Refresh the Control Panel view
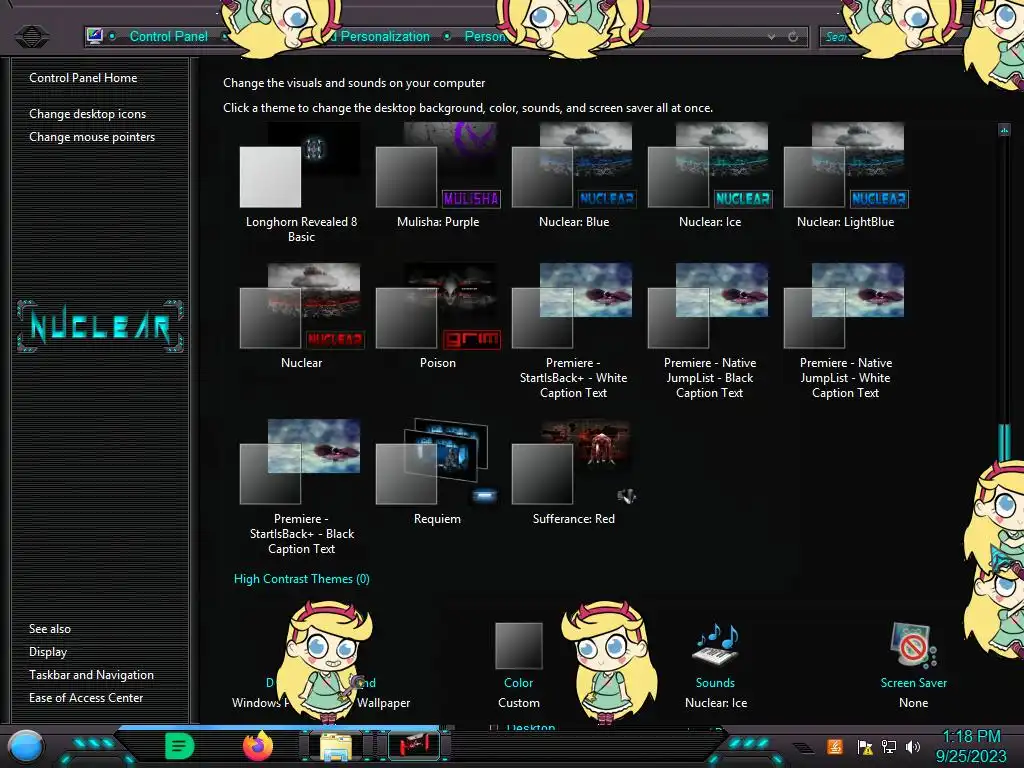1024x768 pixels. 793,37
